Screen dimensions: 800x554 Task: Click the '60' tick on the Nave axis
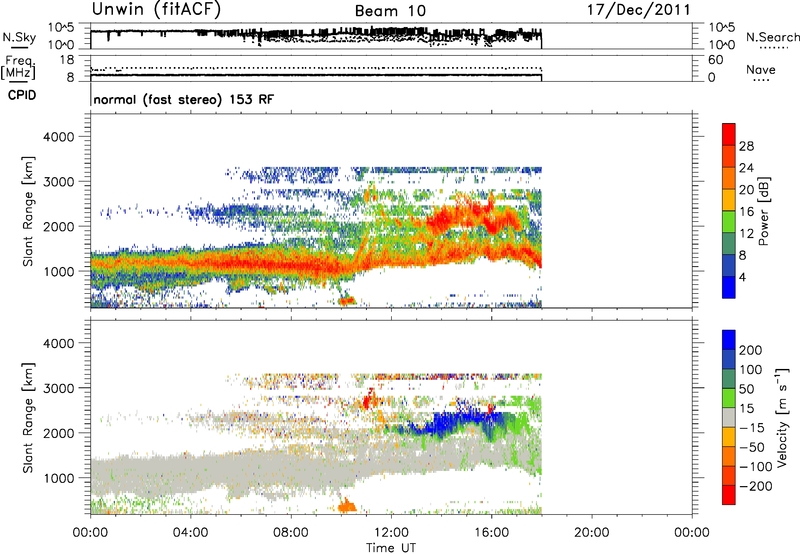tap(716, 60)
